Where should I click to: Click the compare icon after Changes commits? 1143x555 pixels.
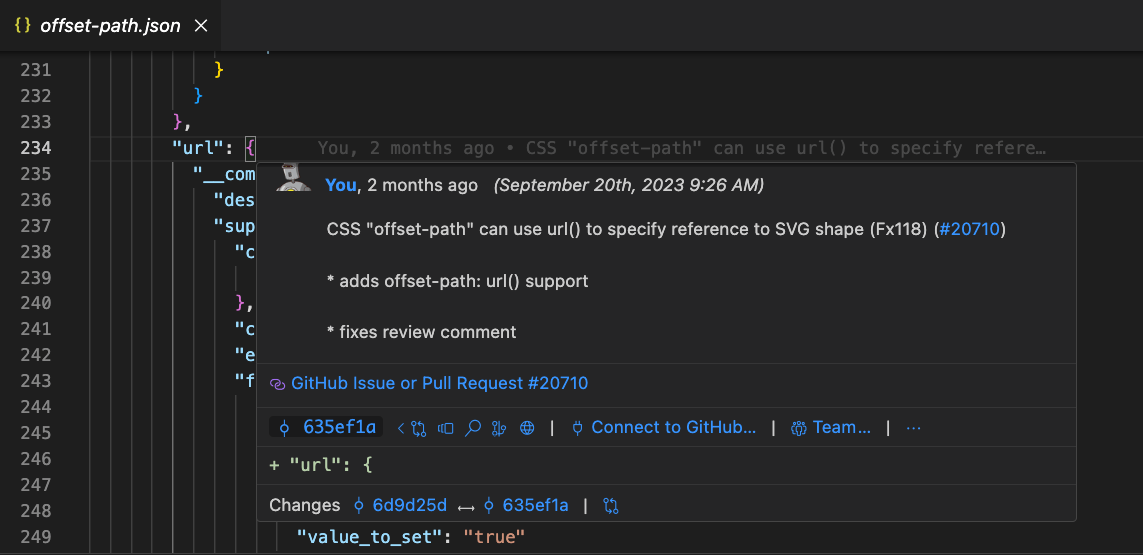[612, 506]
